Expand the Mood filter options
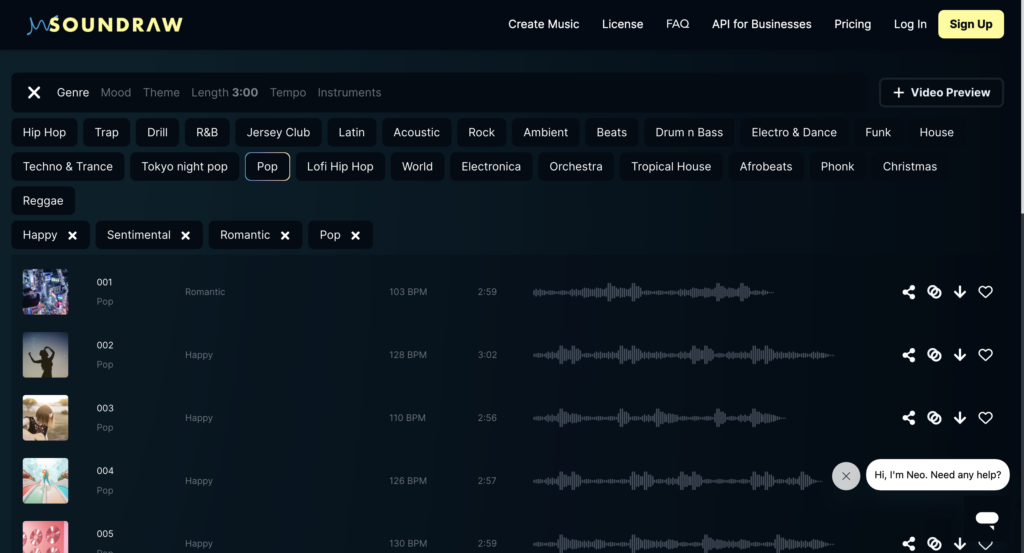The height and width of the screenshot is (553, 1024). pos(116,92)
